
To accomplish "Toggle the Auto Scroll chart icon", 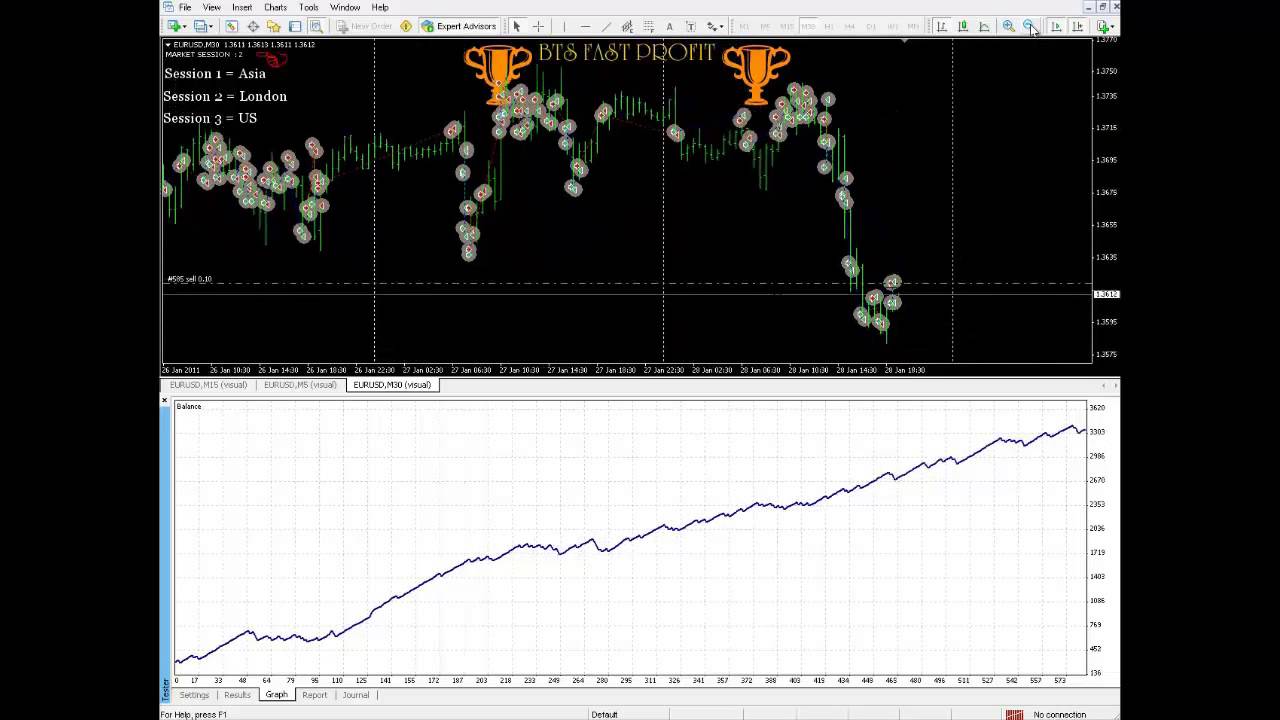I will coord(1056,26).
